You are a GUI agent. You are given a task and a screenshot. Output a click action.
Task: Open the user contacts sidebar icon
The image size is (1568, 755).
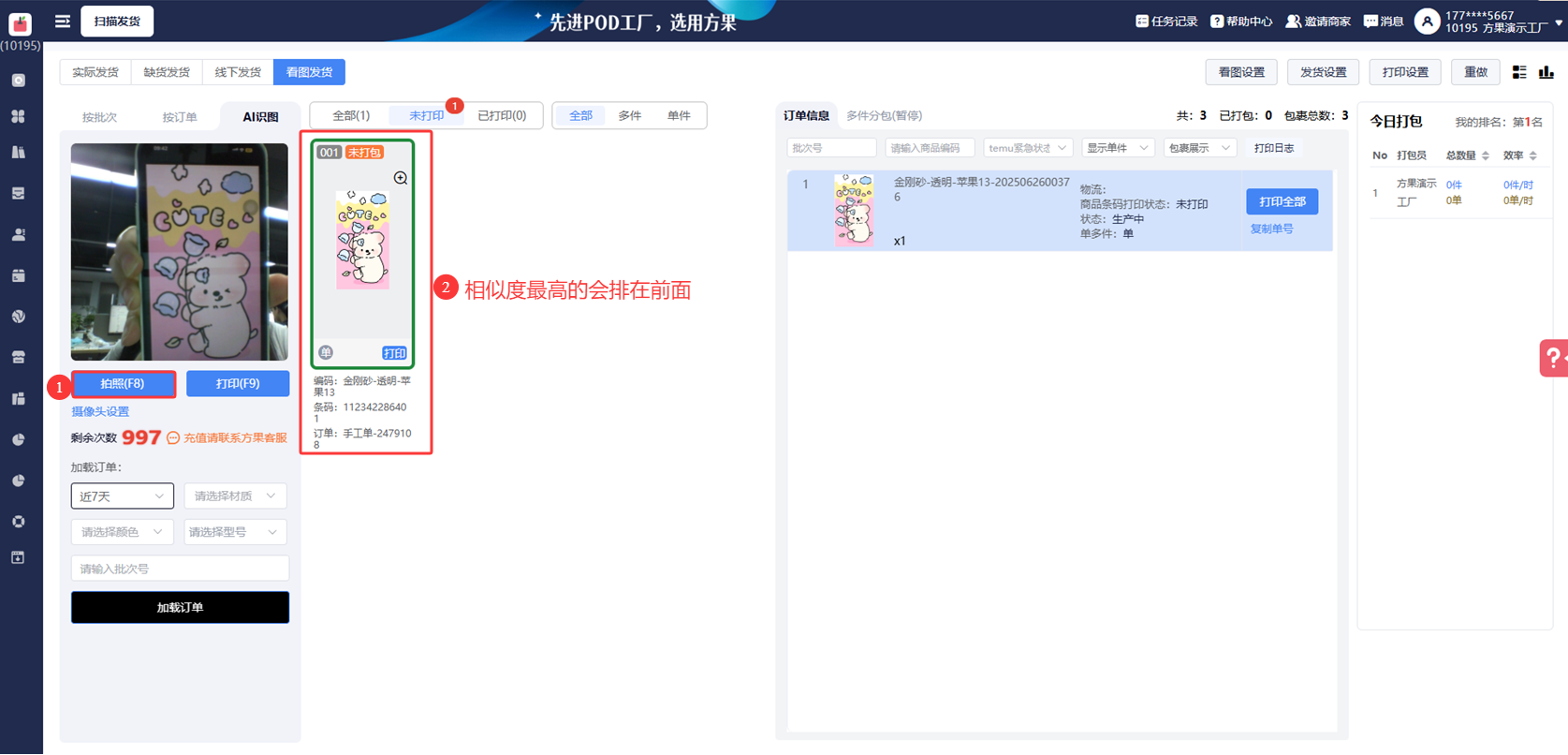pyautogui.click(x=19, y=234)
